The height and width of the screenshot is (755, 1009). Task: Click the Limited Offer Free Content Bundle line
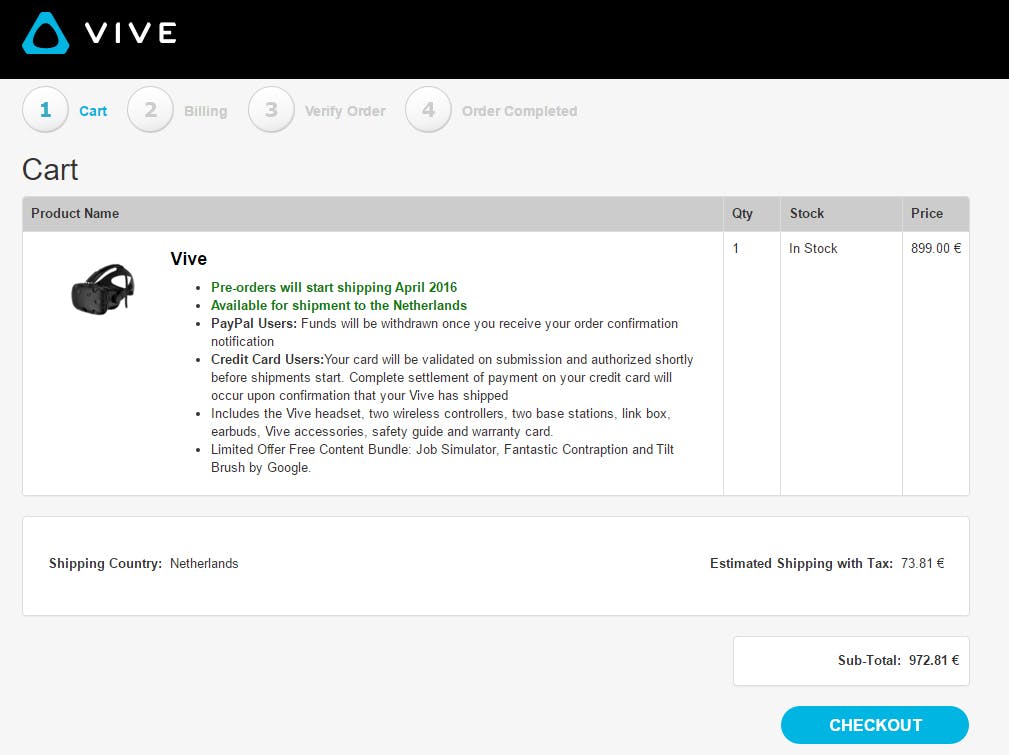[x=443, y=458]
